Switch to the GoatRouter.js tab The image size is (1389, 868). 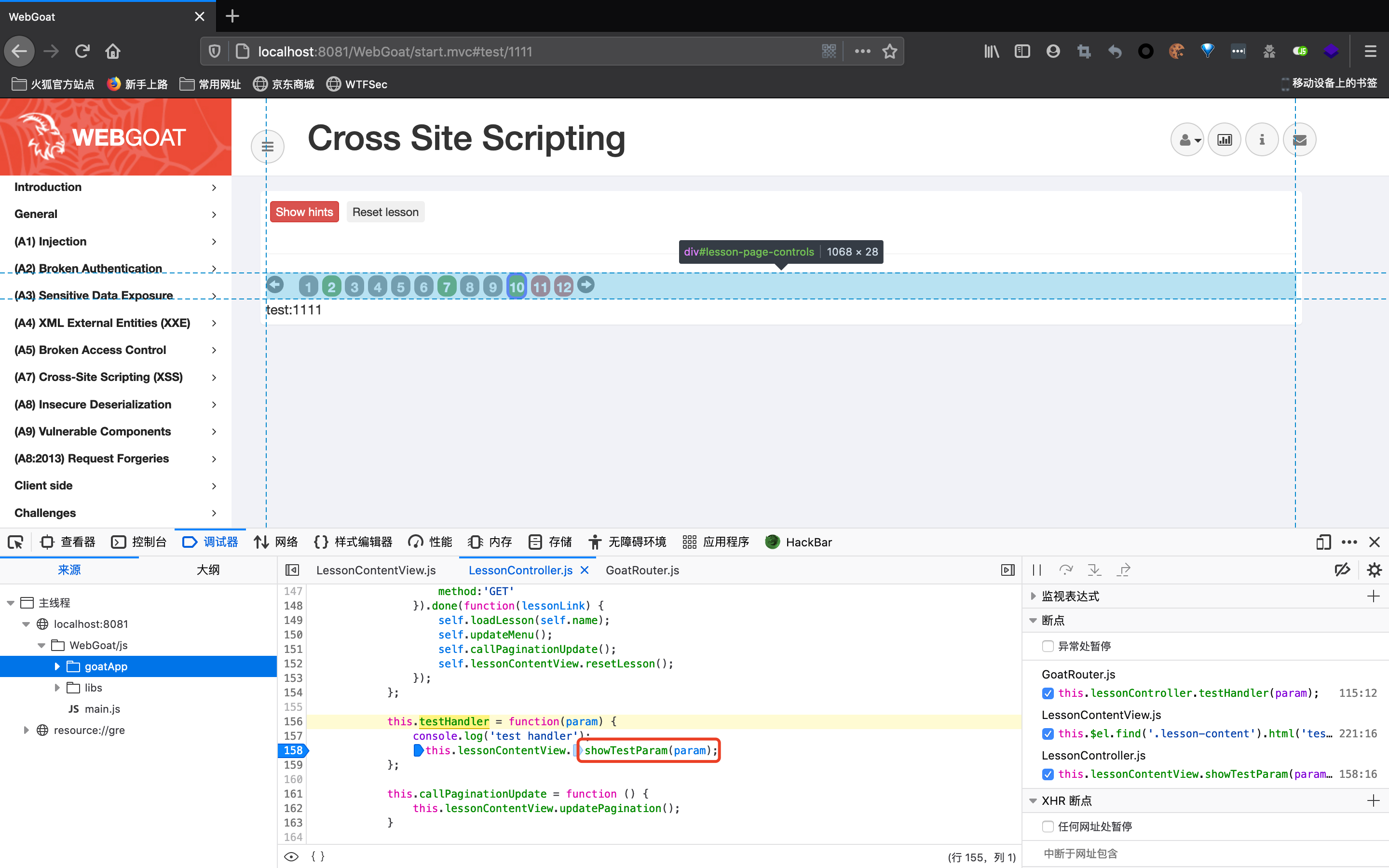click(642, 570)
